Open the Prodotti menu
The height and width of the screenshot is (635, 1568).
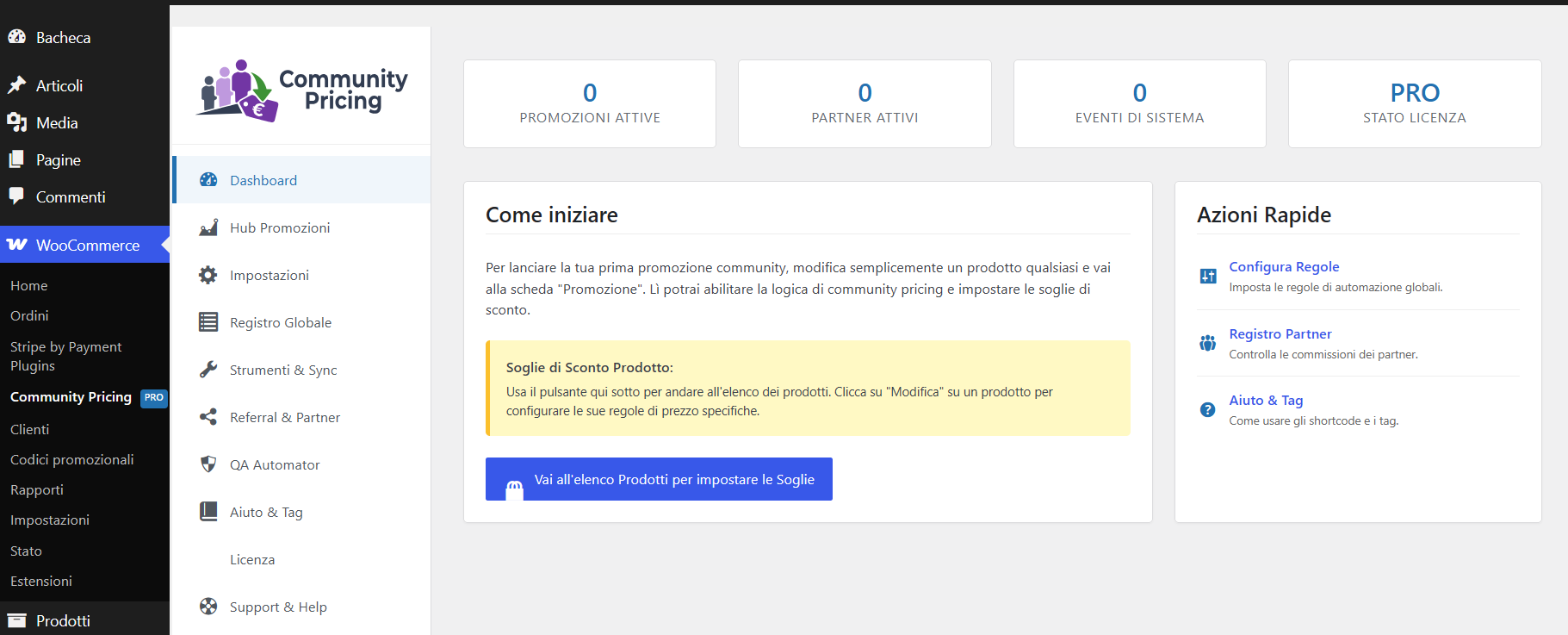(x=84, y=620)
